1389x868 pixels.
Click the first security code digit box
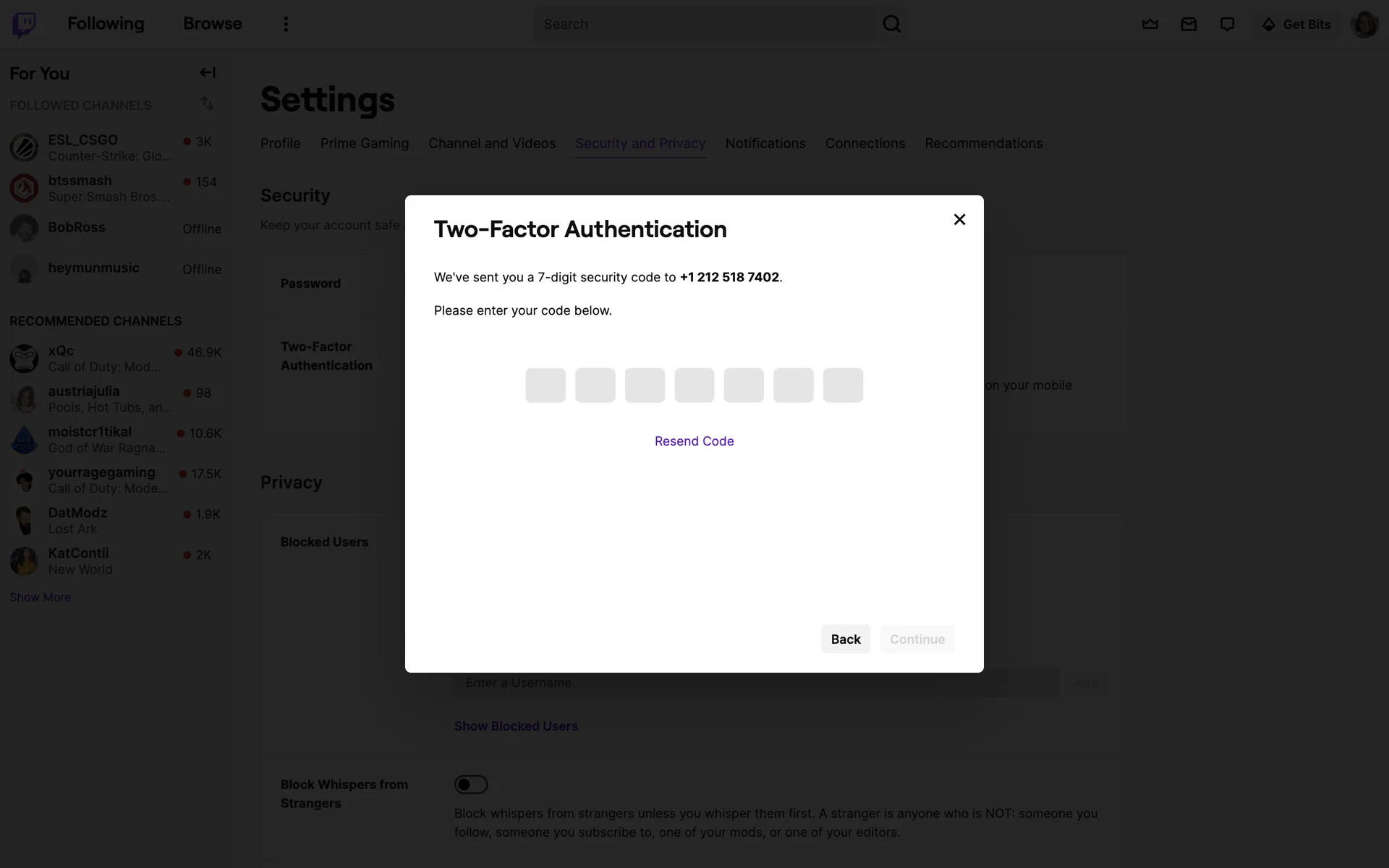pyautogui.click(x=545, y=386)
